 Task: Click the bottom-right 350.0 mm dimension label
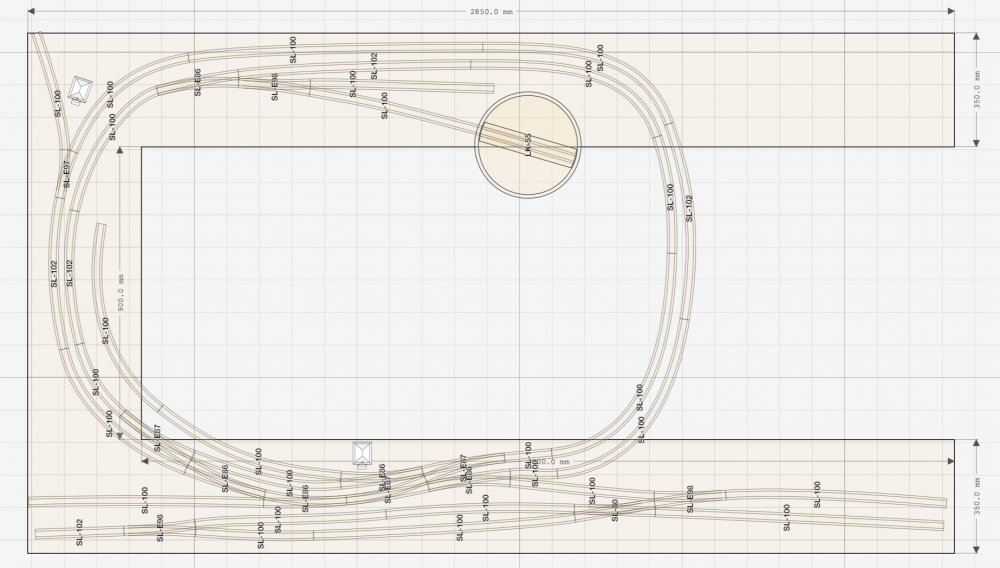pyautogui.click(x=977, y=495)
